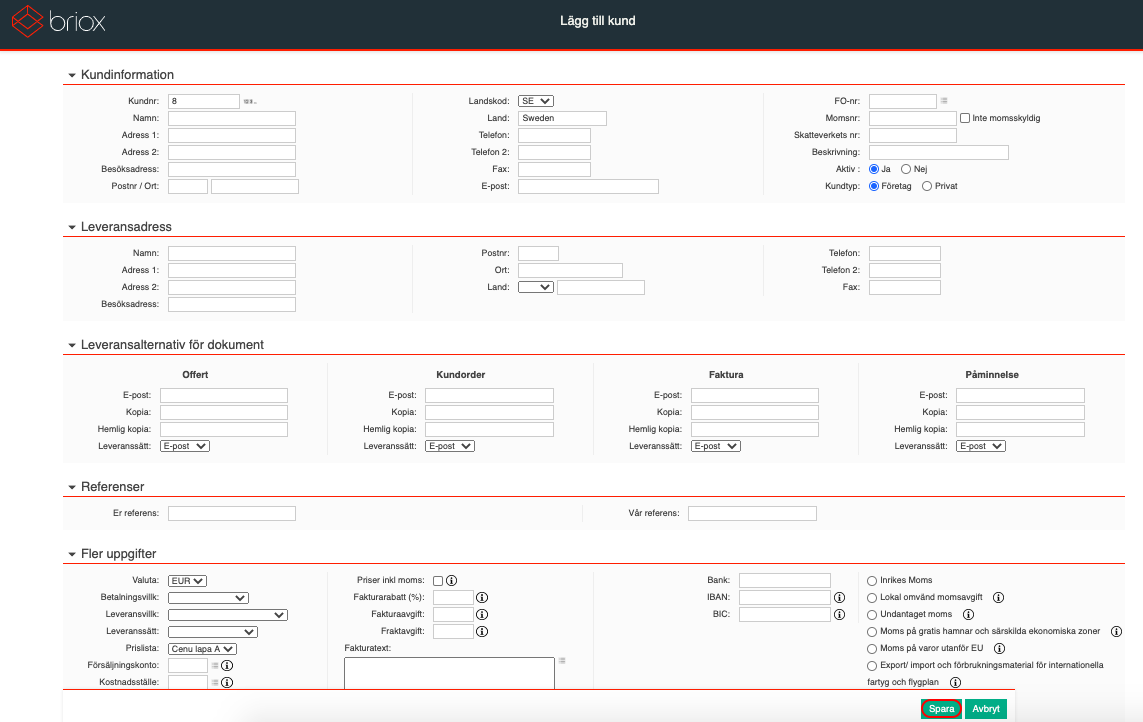This screenshot has width=1143, height=722.
Task: Open Offert Leveranssätt dropdown
Action: (x=184, y=446)
